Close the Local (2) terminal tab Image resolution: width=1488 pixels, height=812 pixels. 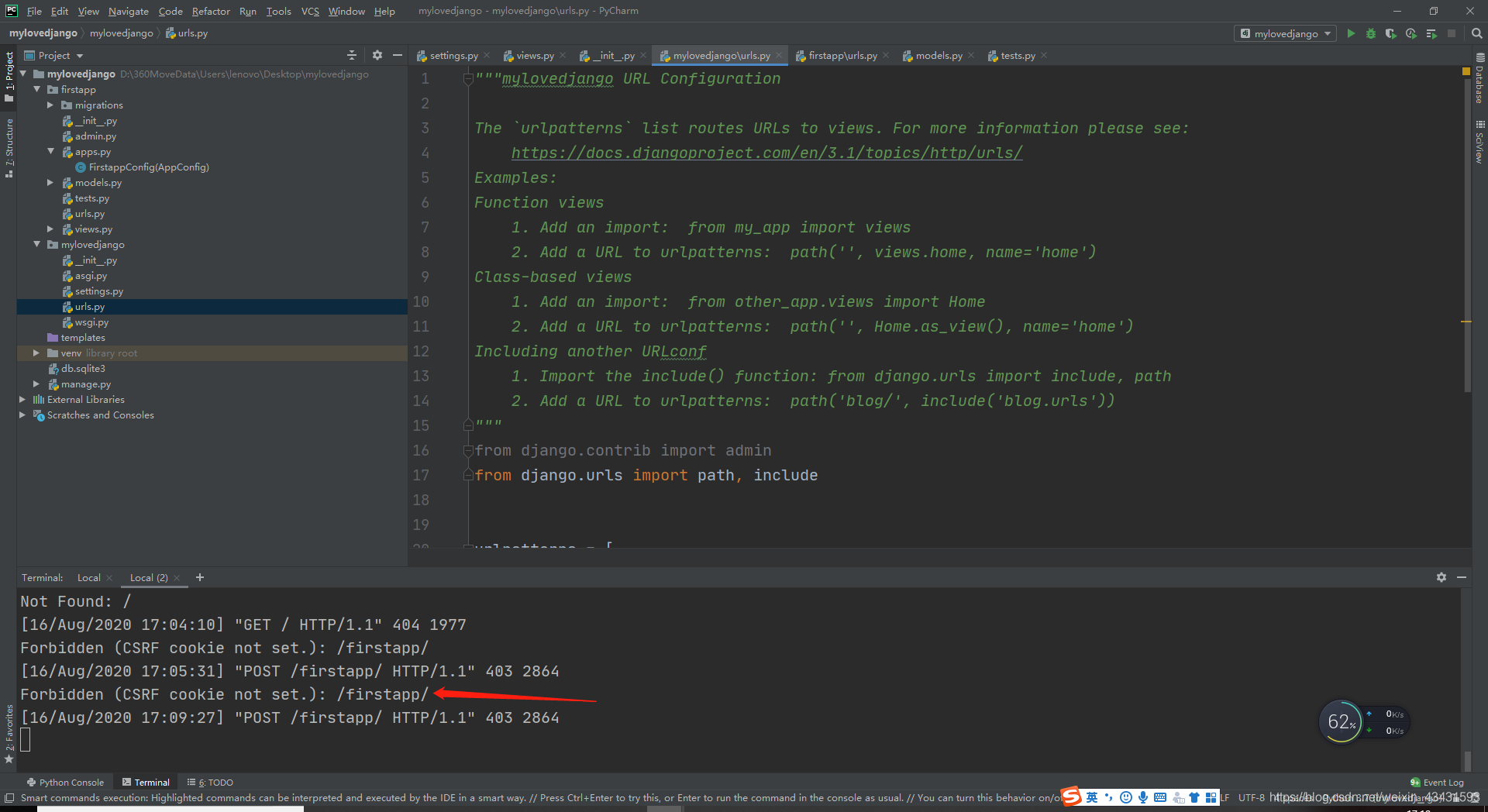click(x=177, y=578)
